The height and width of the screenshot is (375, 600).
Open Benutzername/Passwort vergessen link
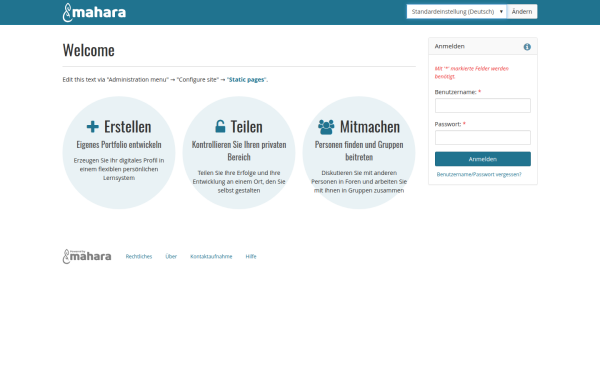(479, 174)
